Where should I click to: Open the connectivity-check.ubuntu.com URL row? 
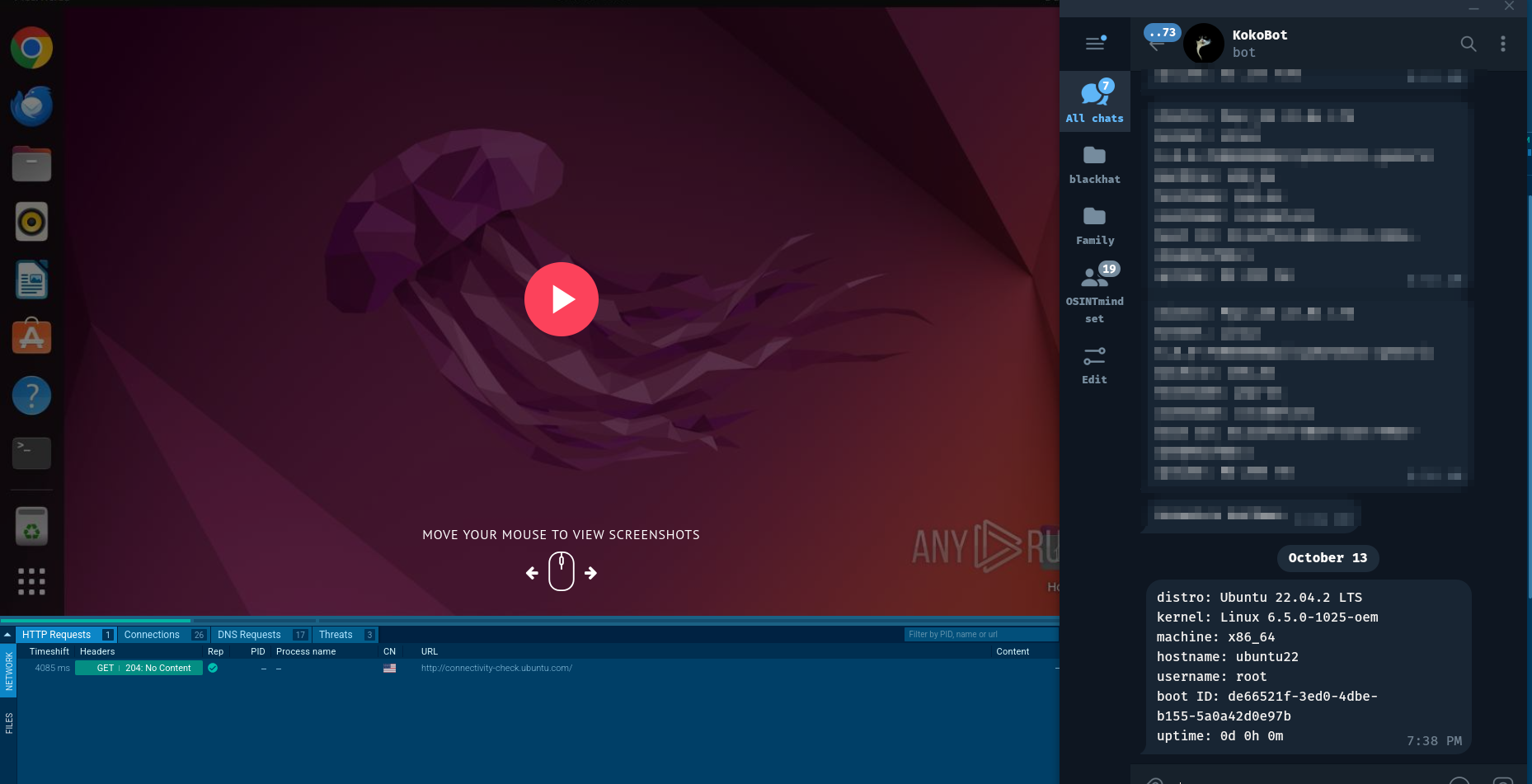[x=496, y=669]
